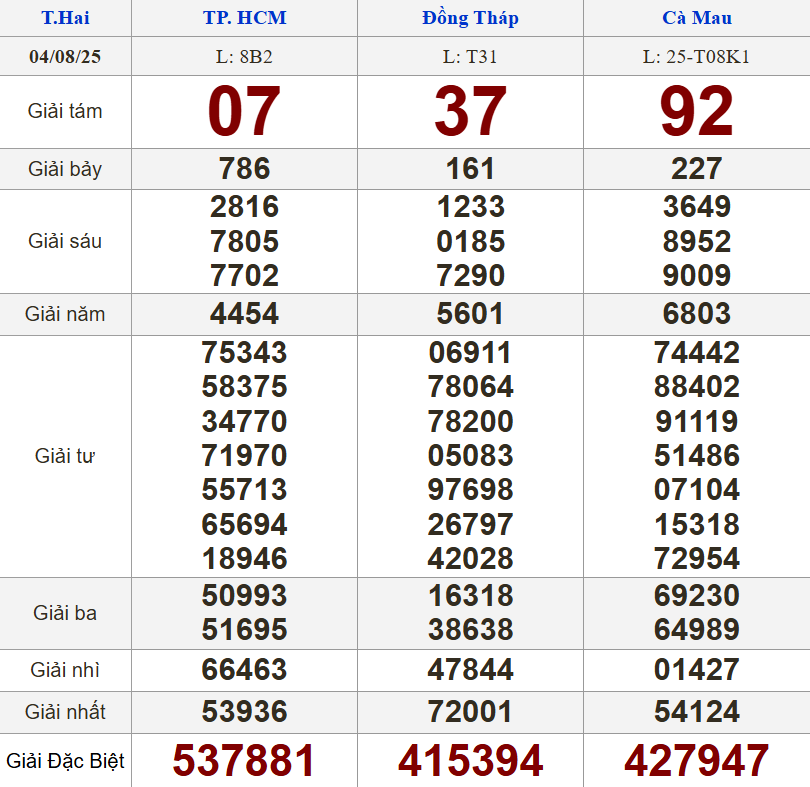The height and width of the screenshot is (787, 810).
Task: Click TP. HCM first prize 53936
Action: pos(244,712)
